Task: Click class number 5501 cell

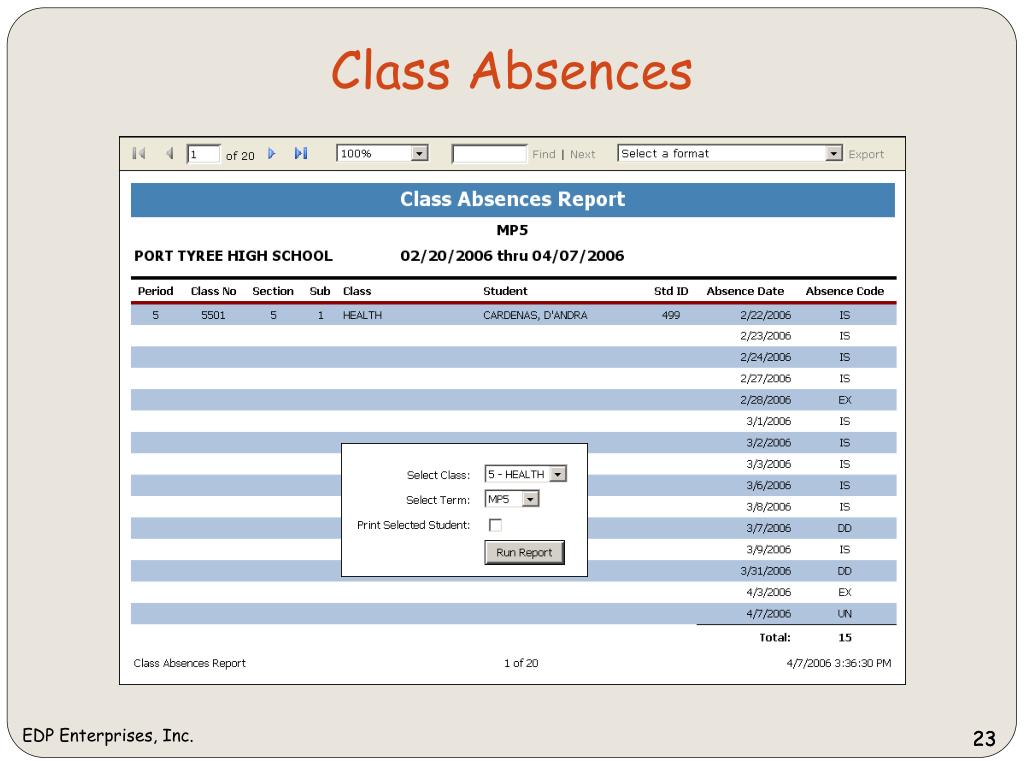Action: [213, 315]
